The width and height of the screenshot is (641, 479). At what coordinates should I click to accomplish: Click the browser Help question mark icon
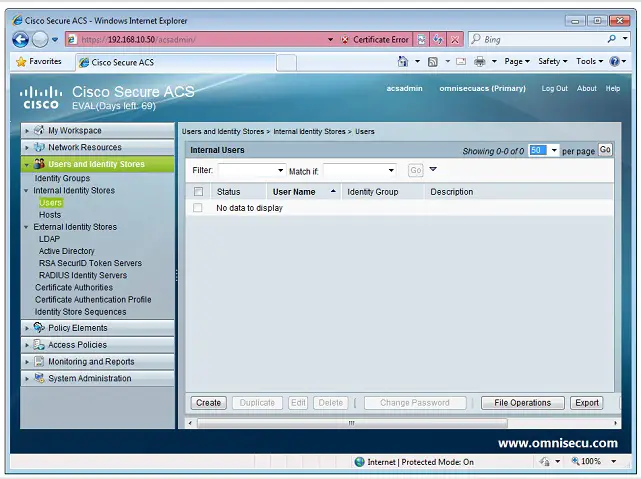[614, 61]
